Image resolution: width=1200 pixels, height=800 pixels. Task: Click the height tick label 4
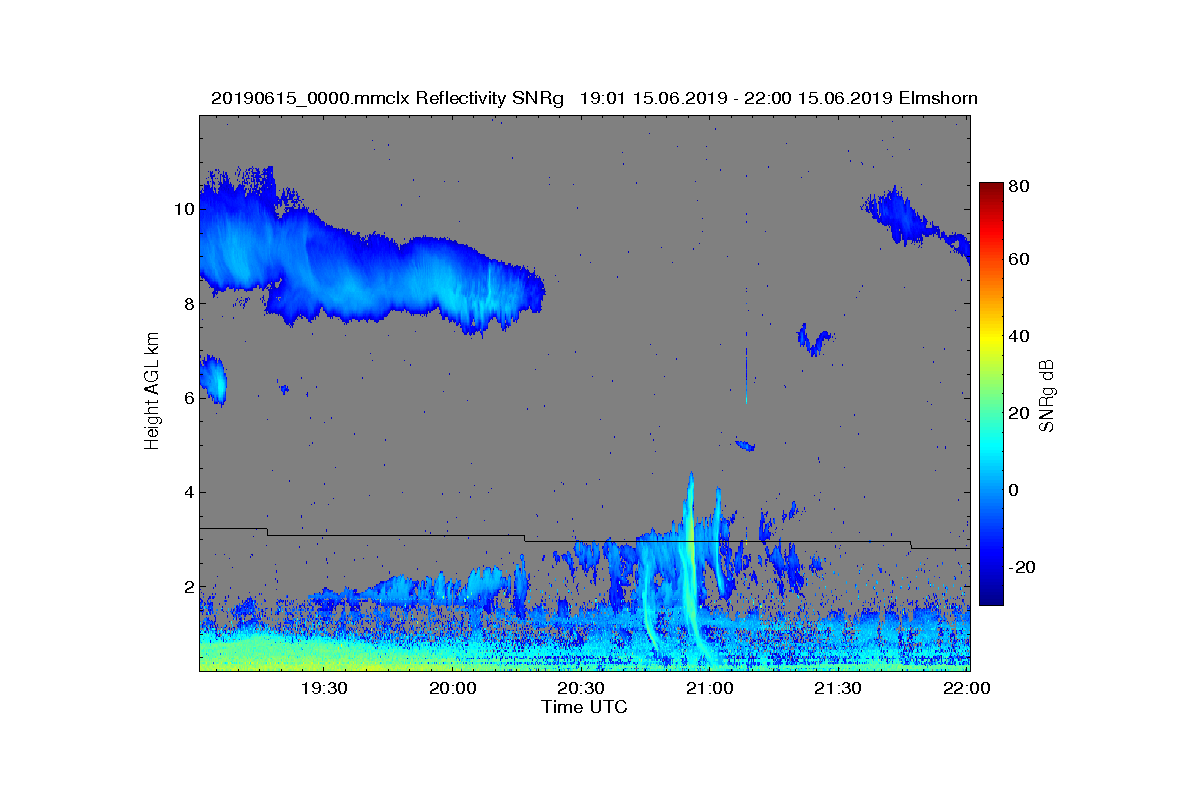point(188,492)
